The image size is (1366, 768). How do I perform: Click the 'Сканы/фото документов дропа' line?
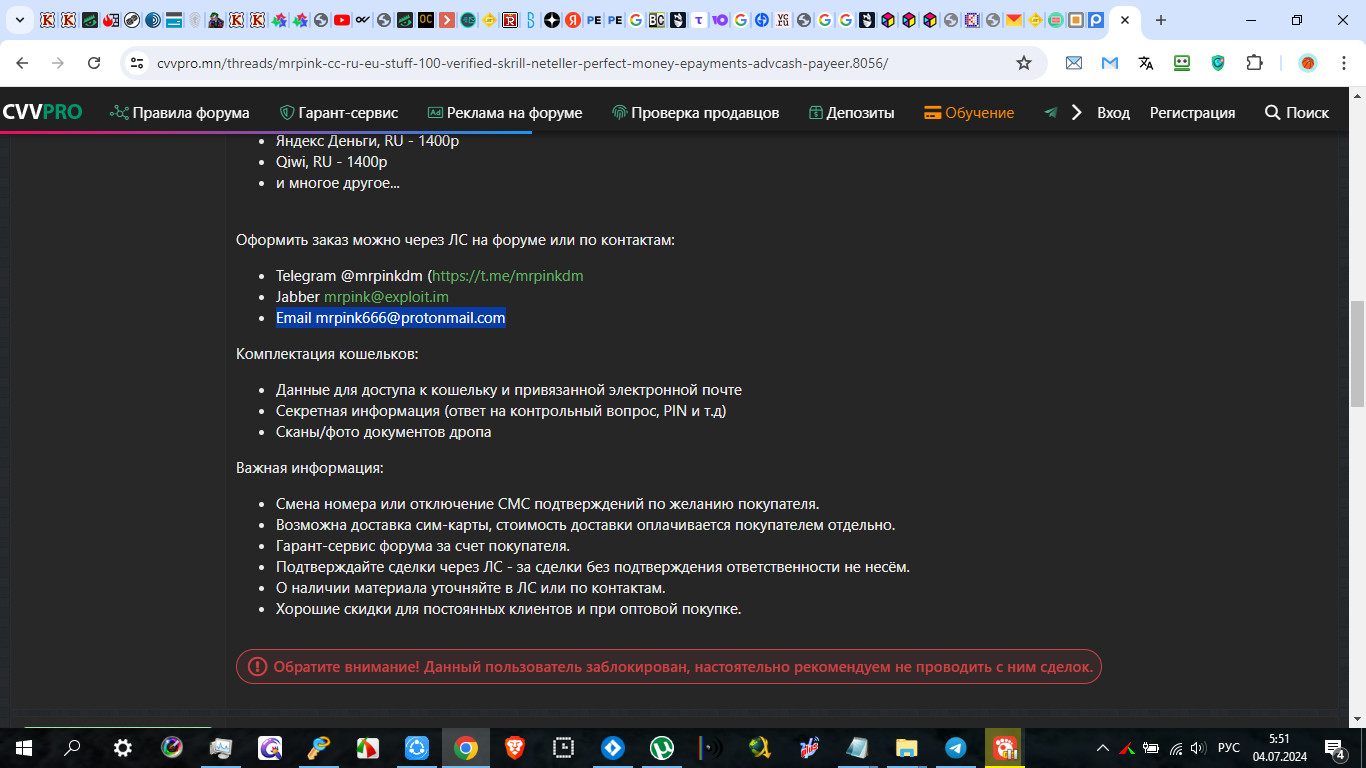pos(383,433)
